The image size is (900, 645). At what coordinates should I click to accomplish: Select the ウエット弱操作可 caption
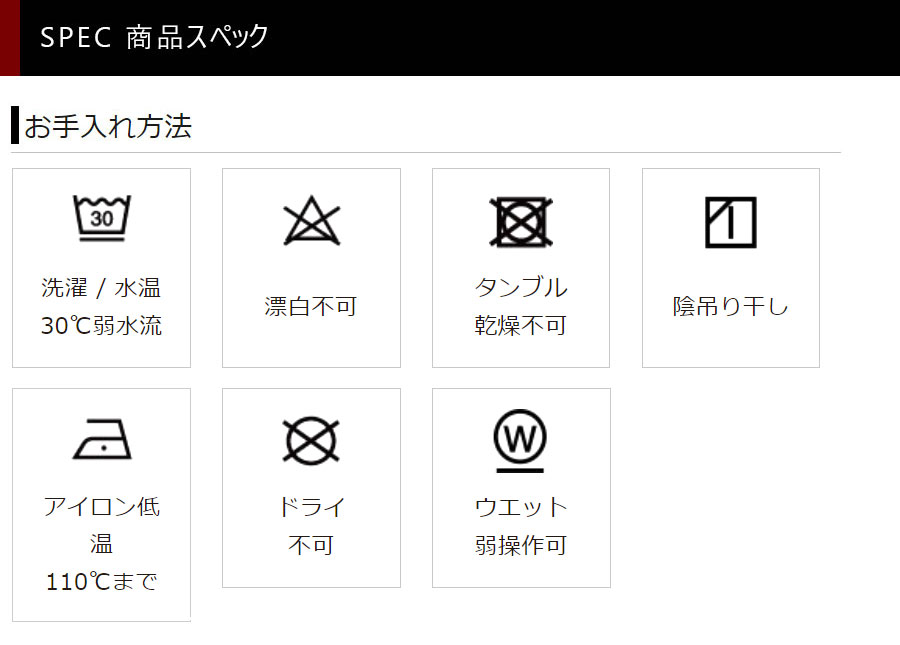pyautogui.click(x=521, y=526)
